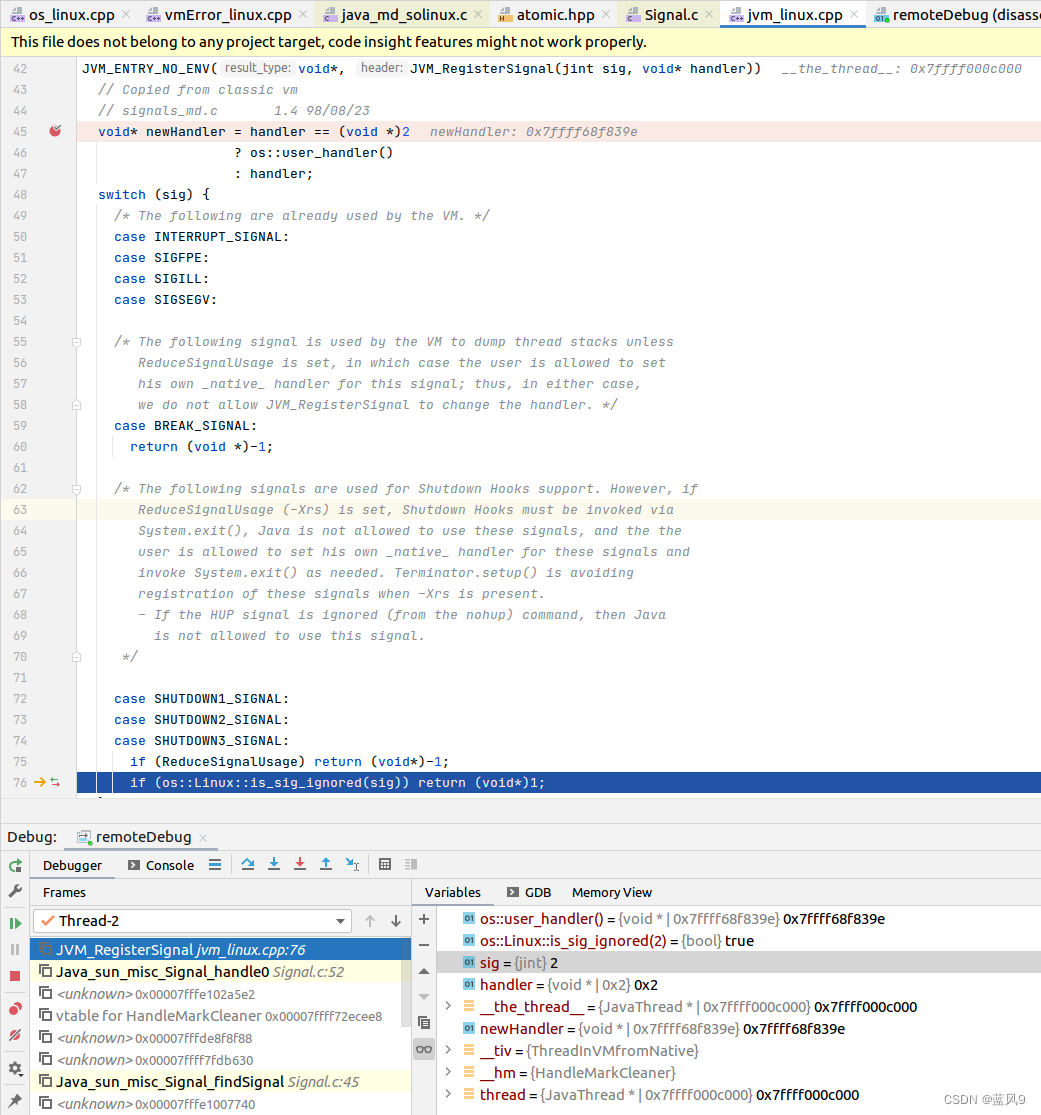This screenshot has width=1041, height=1115.
Task: Pin the debug tab
Action: click(15, 1100)
